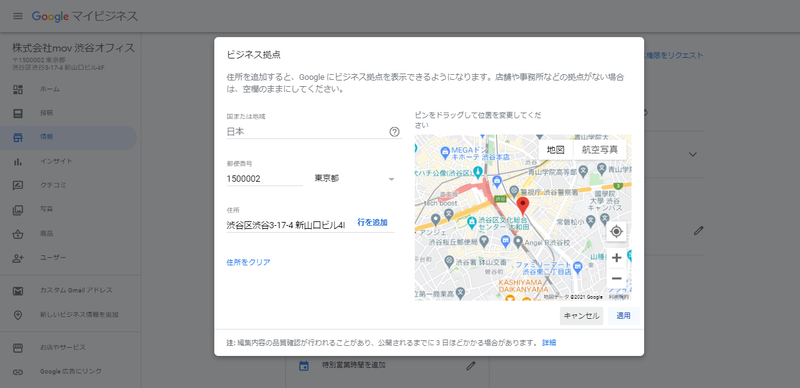
Task: Click the 詳細 link in the note
Action: (x=549, y=343)
